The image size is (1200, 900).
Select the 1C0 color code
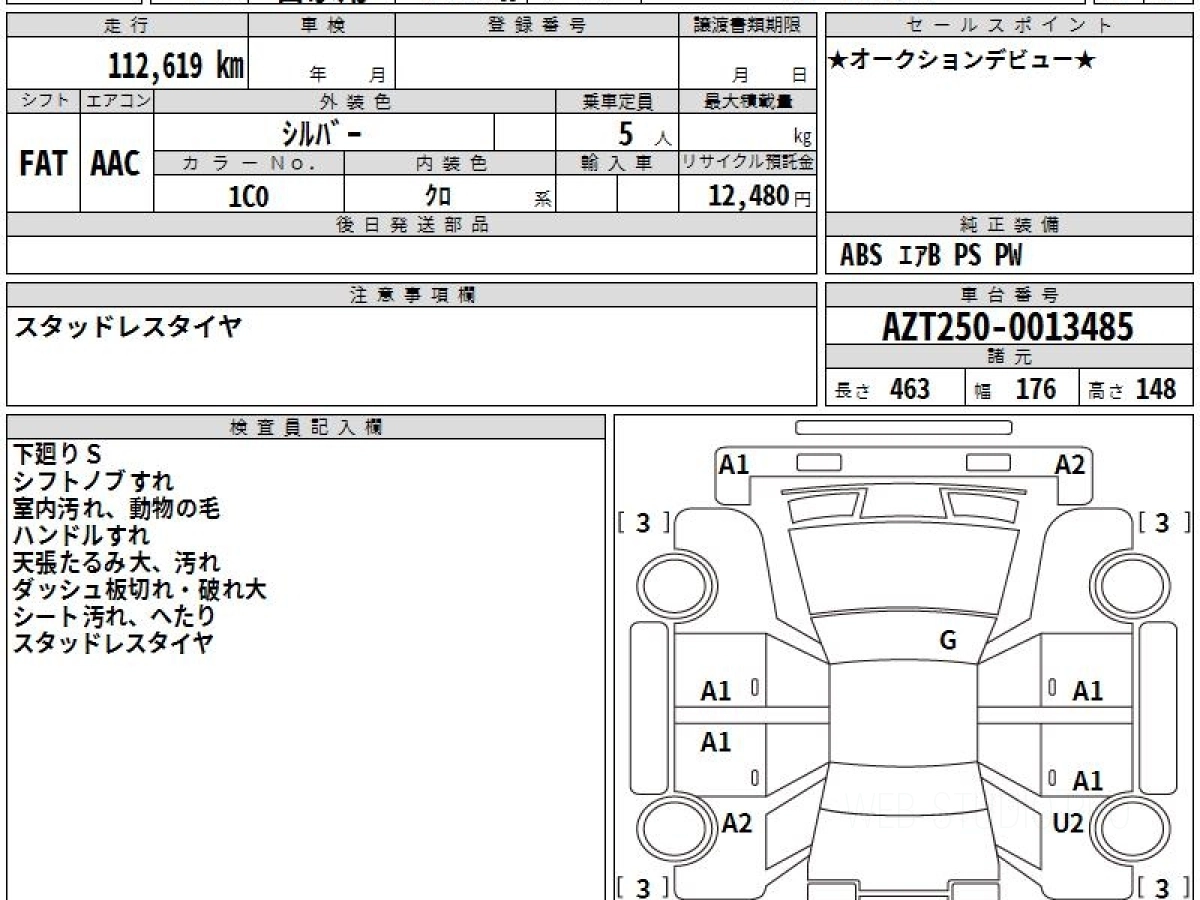(249, 196)
